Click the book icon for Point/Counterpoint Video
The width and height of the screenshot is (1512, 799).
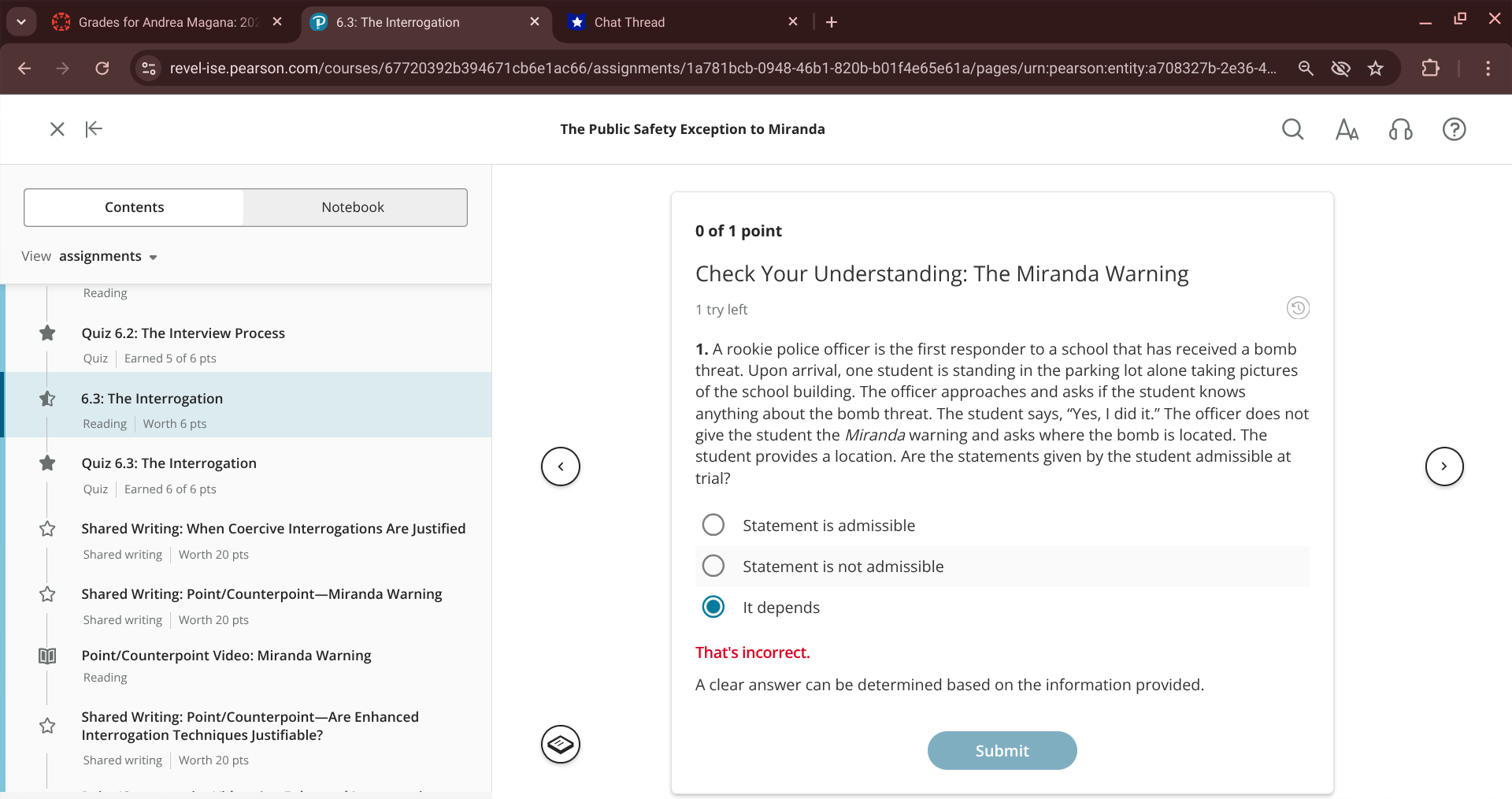click(47, 656)
